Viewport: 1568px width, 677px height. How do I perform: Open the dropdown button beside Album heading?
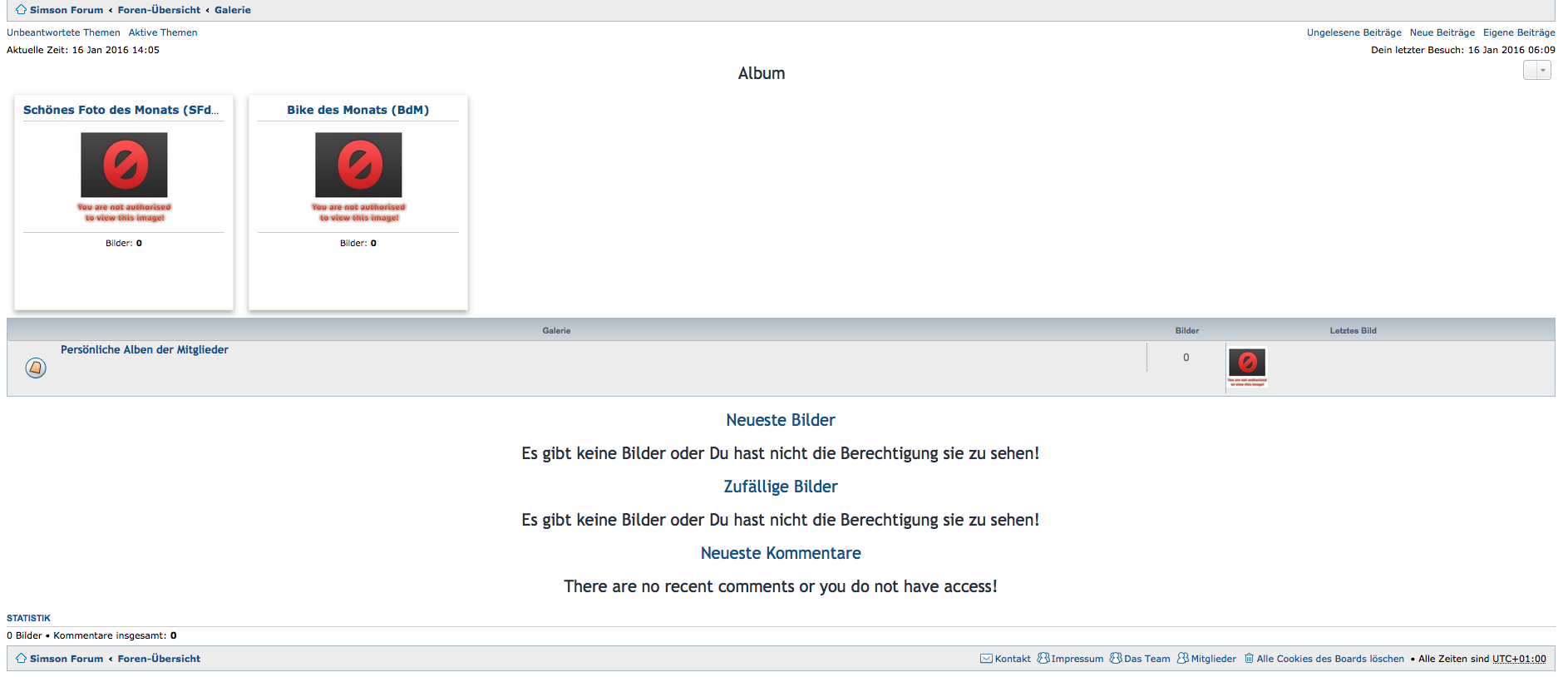pyautogui.click(x=1536, y=71)
